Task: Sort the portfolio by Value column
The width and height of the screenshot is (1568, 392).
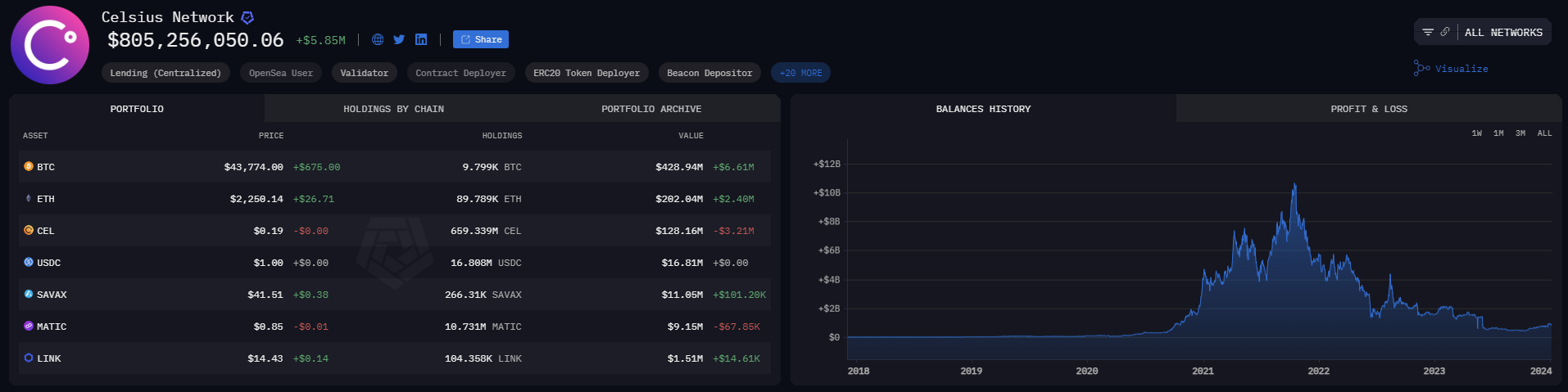Action: coord(691,136)
